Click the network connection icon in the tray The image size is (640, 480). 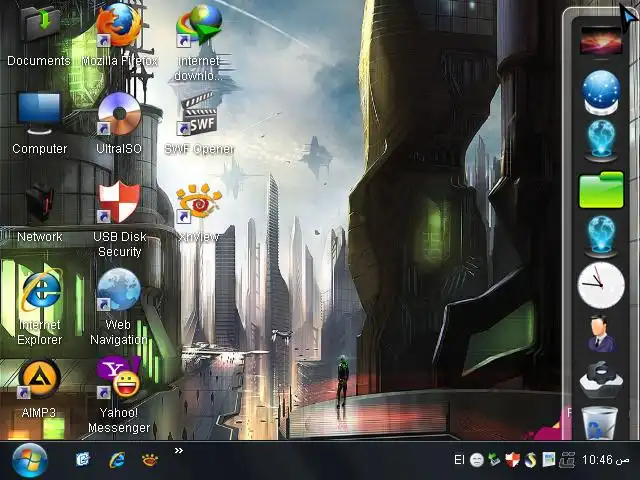click(567, 460)
